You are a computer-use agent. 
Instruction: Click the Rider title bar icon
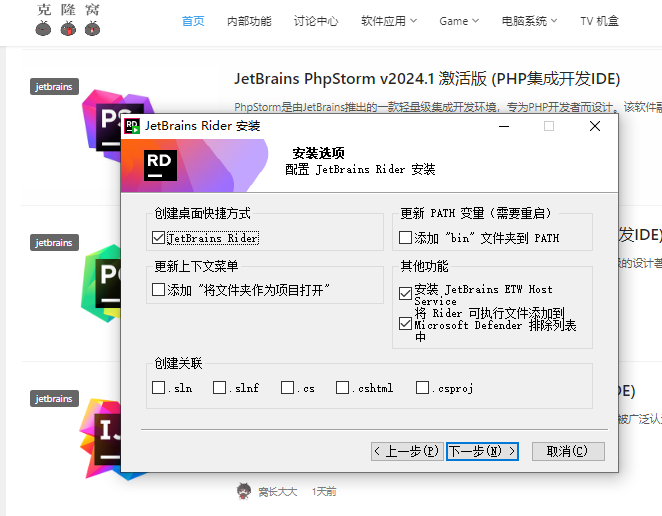click(132, 126)
